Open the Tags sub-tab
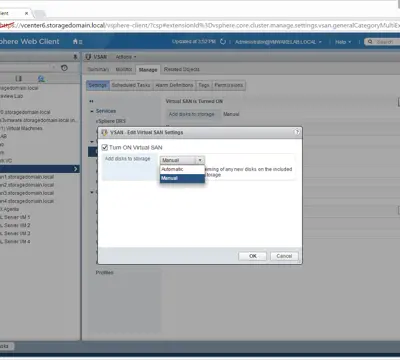Image resolution: width=400 pixels, height=360 pixels. tap(204, 85)
